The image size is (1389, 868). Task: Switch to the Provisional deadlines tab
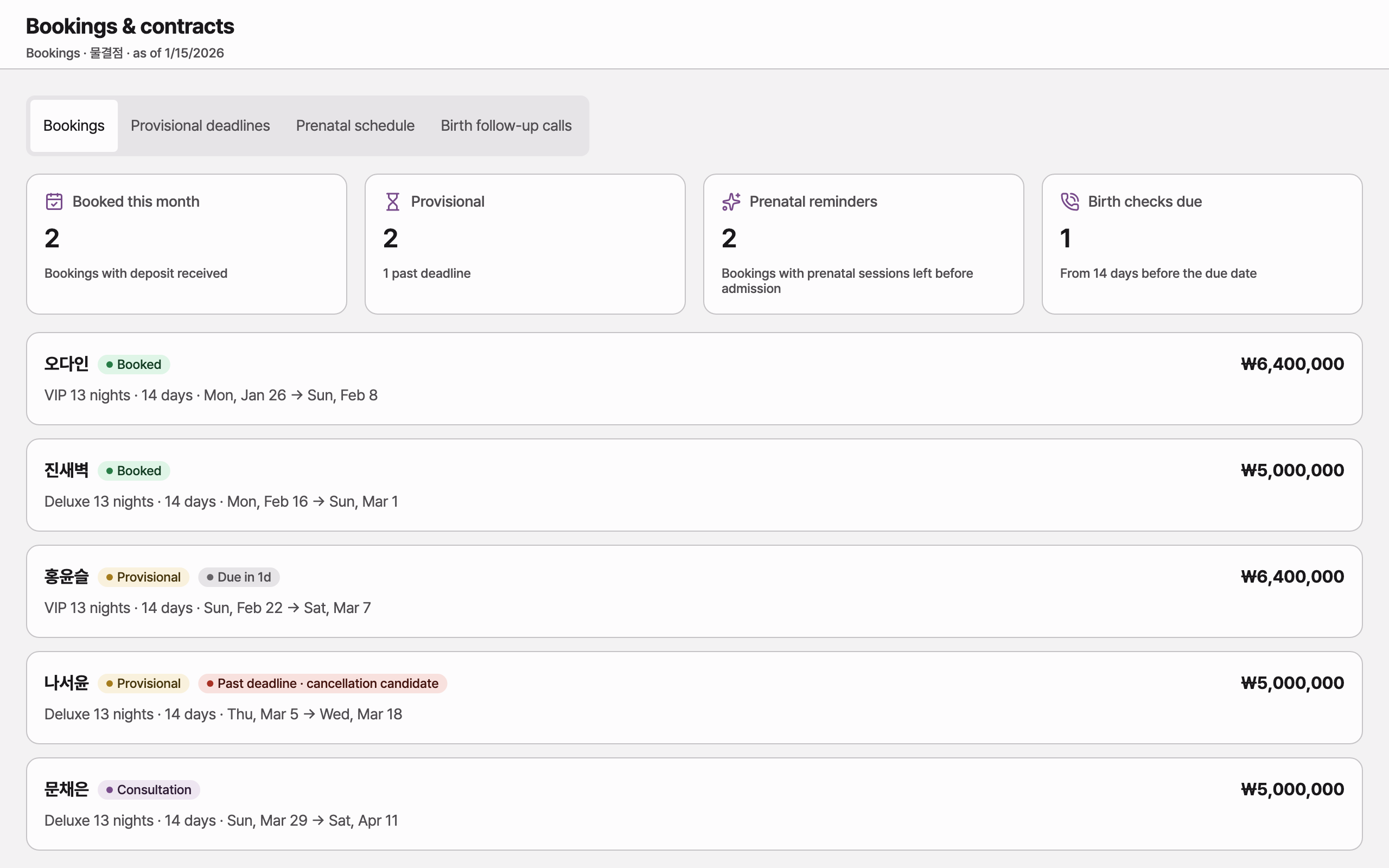click(200, 126)
